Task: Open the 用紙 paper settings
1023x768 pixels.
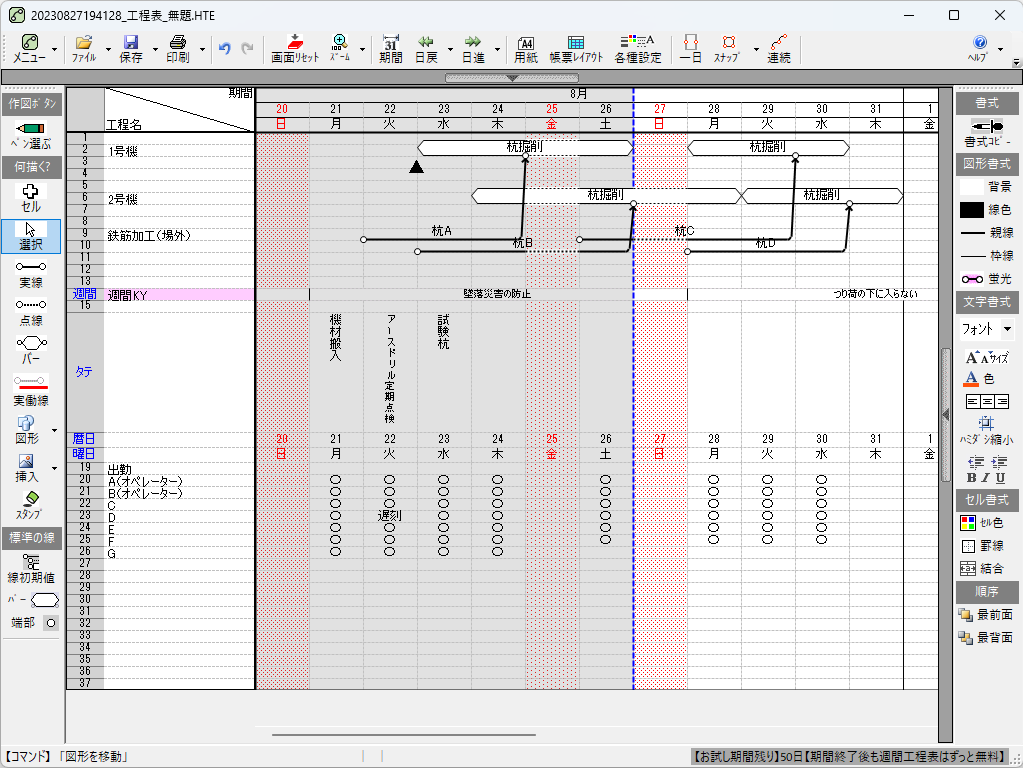Action: [526, 48]
